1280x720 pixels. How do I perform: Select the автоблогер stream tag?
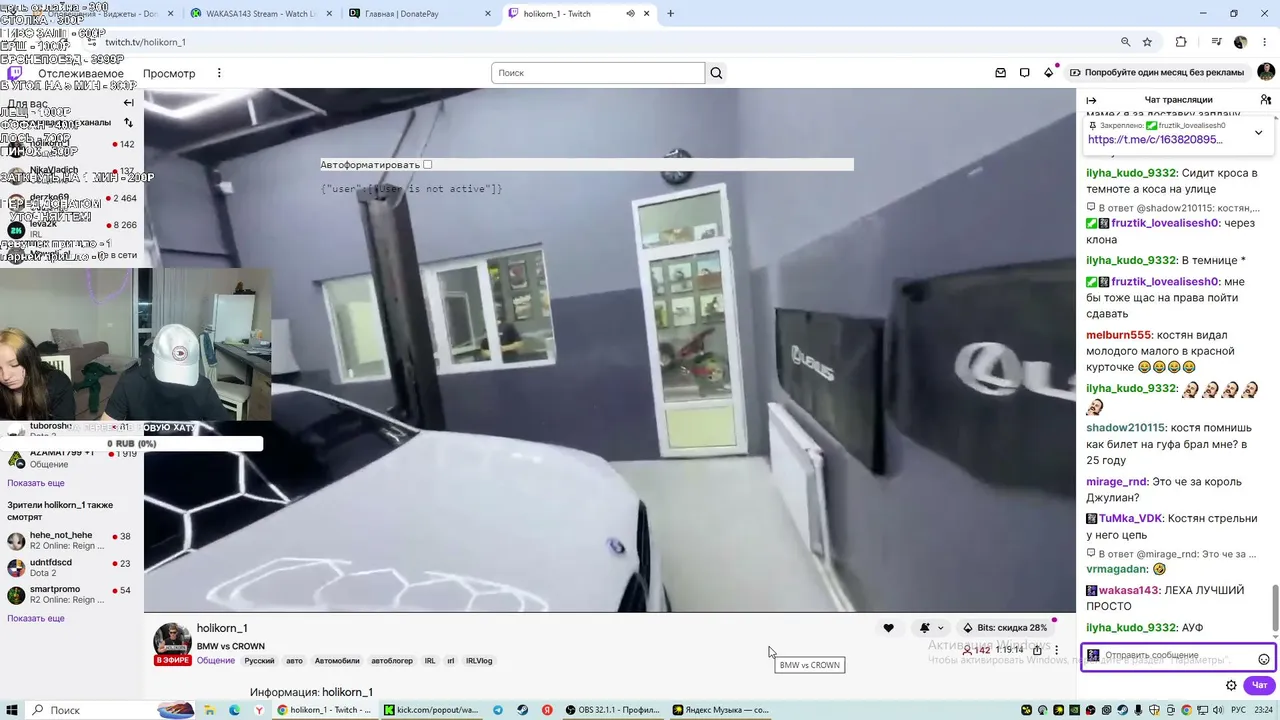[x=392, y=661]
